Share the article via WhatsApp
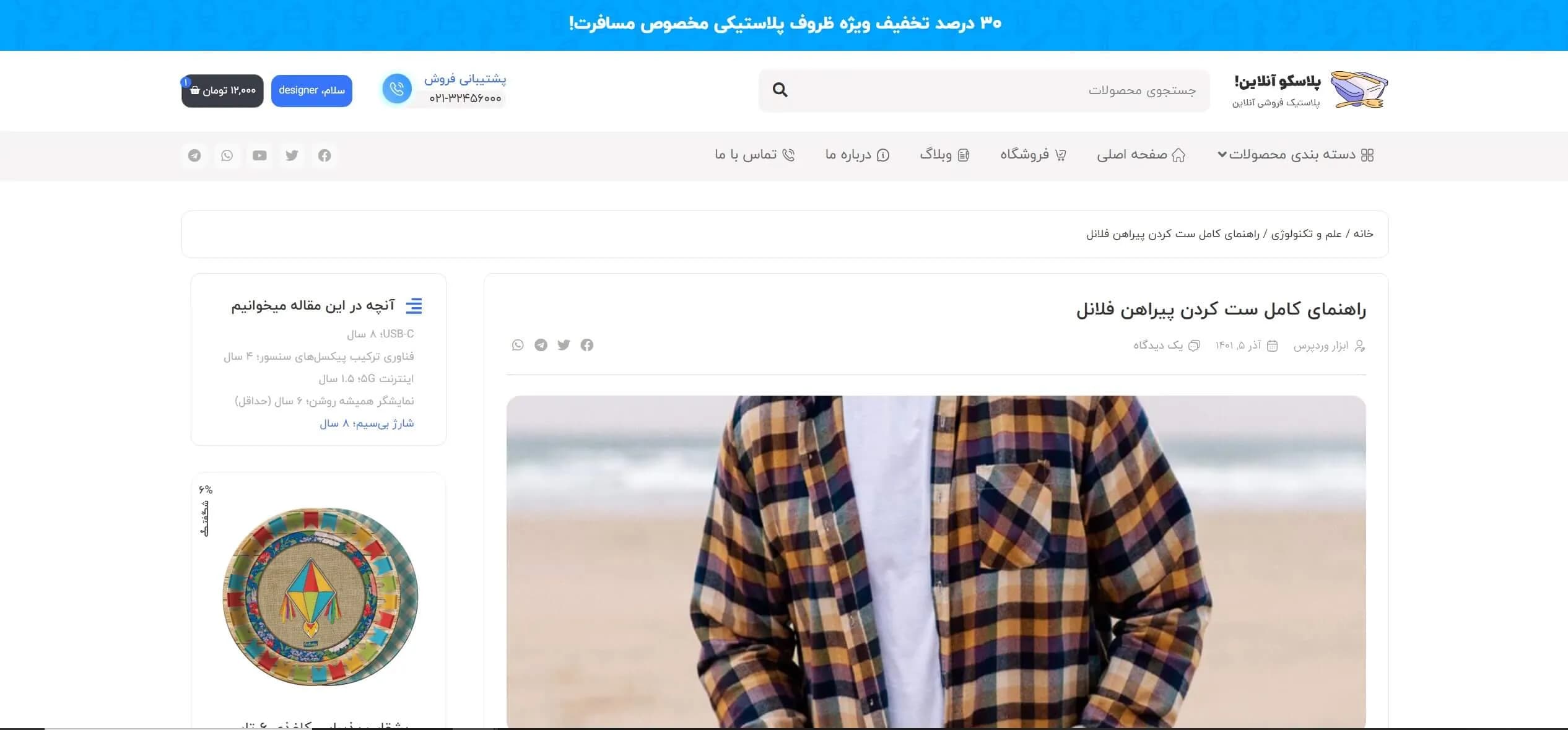Image resolution: width=1568 pixels, height=730 pixels. tap(518, 345)
